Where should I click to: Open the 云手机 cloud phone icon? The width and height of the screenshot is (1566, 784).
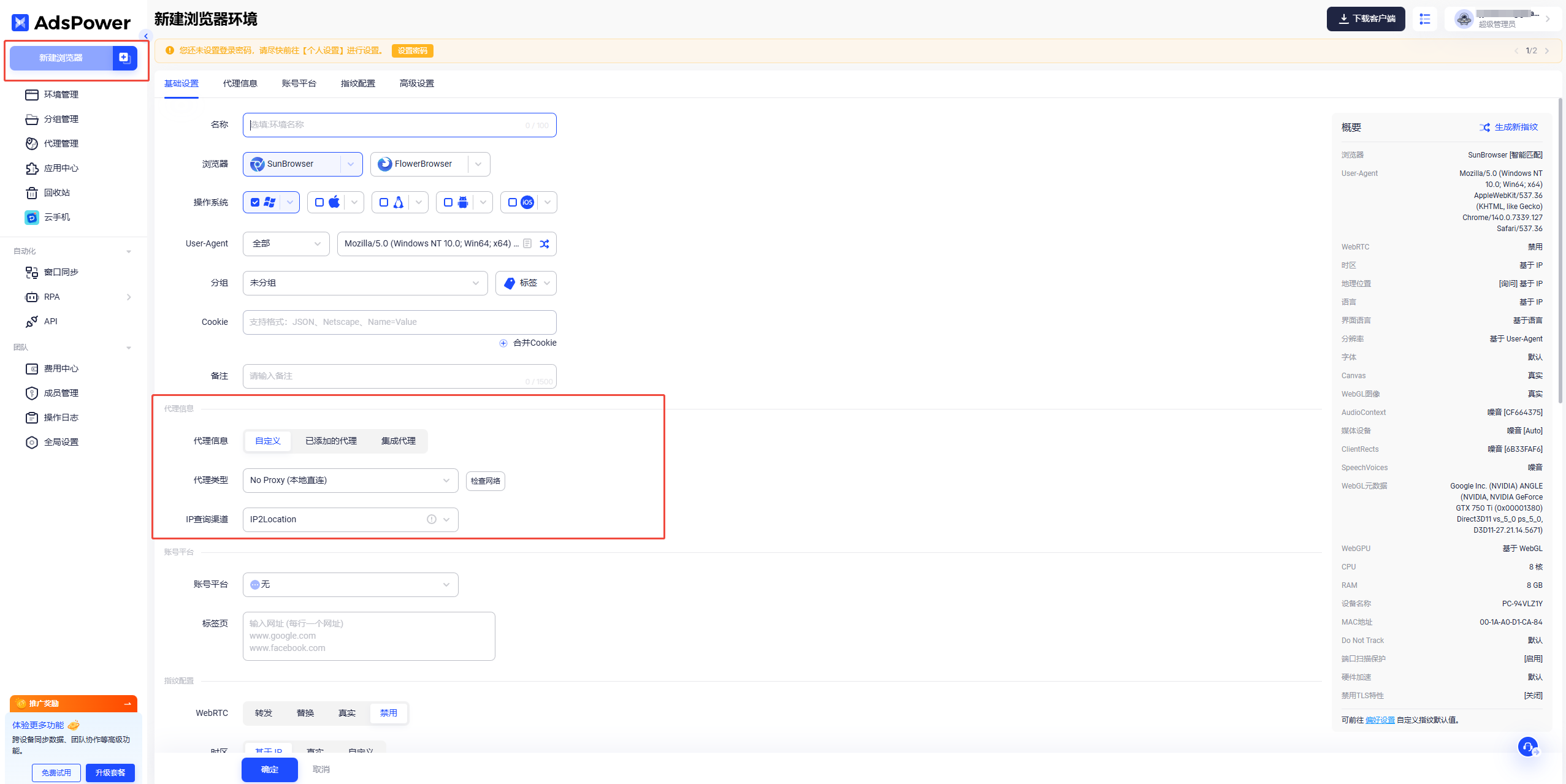tap(32, 218)
